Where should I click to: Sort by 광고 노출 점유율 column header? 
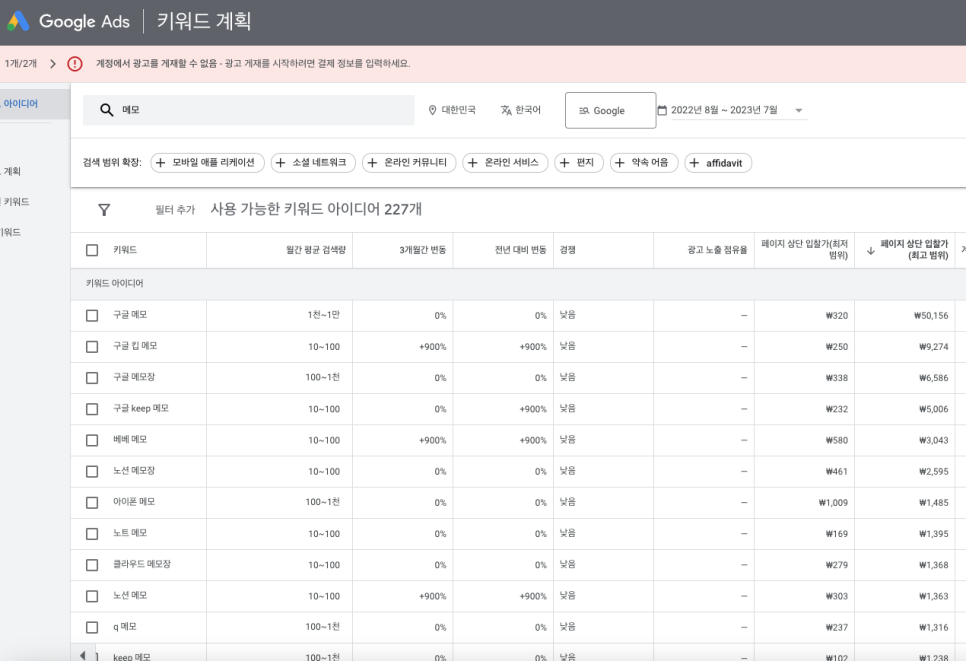tap(717, 250)
